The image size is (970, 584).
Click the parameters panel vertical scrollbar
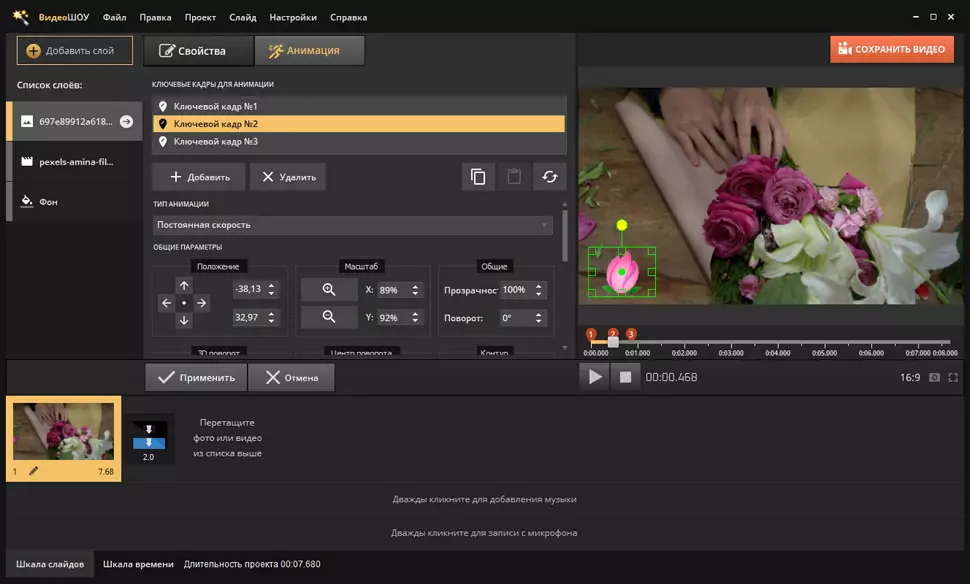[564, 236]
